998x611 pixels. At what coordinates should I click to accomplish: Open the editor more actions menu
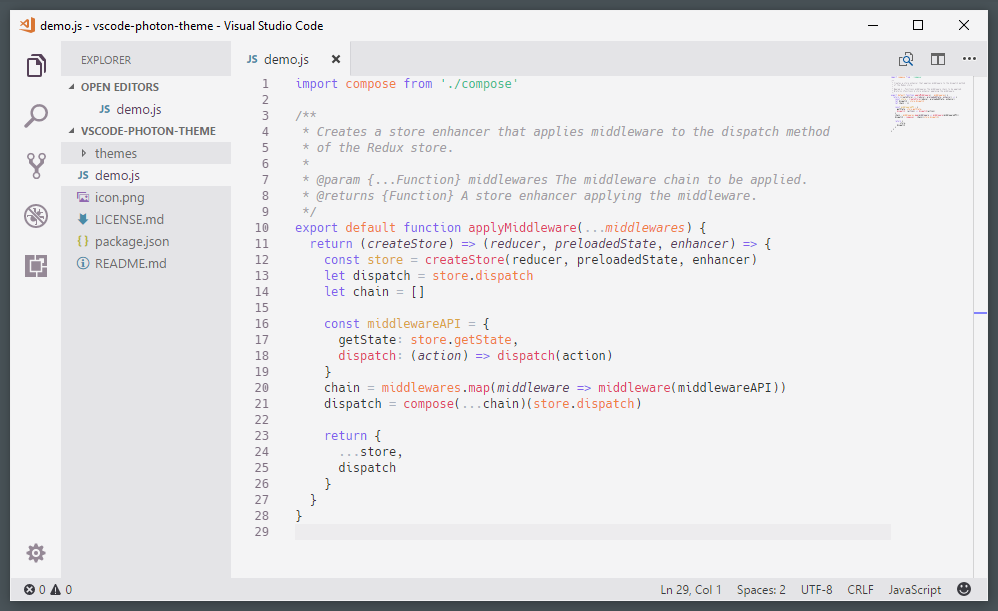pos(969,59)
